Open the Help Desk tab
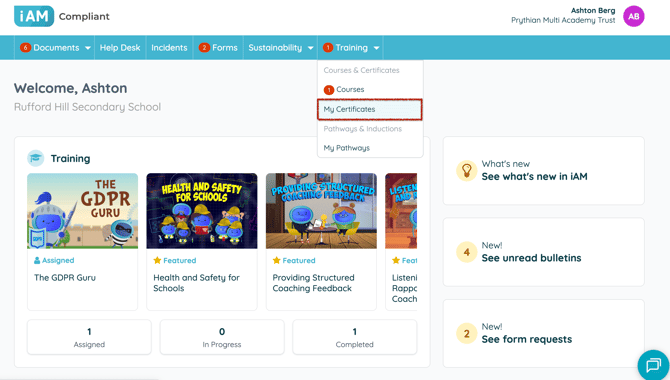Image resolution: width=670 pixels, height=380 pixels. pos(120,47)
